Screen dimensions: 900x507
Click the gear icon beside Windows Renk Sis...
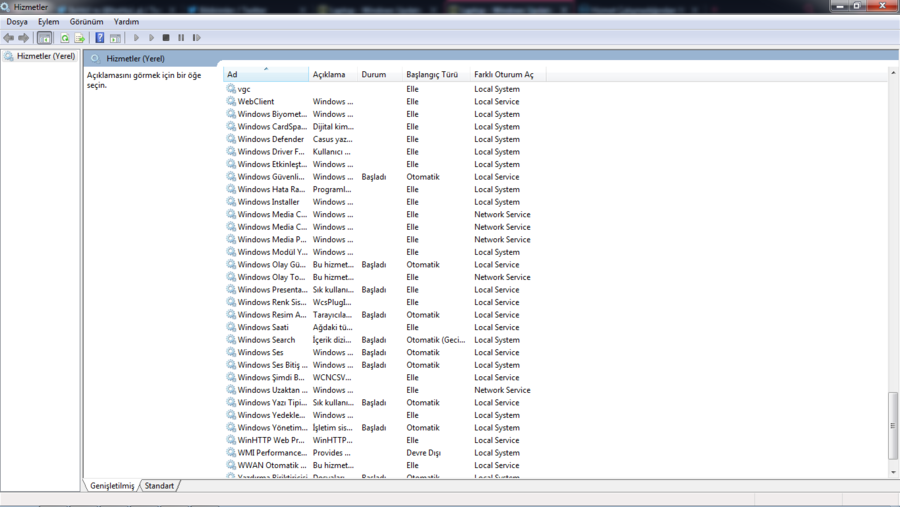(231, 302)
